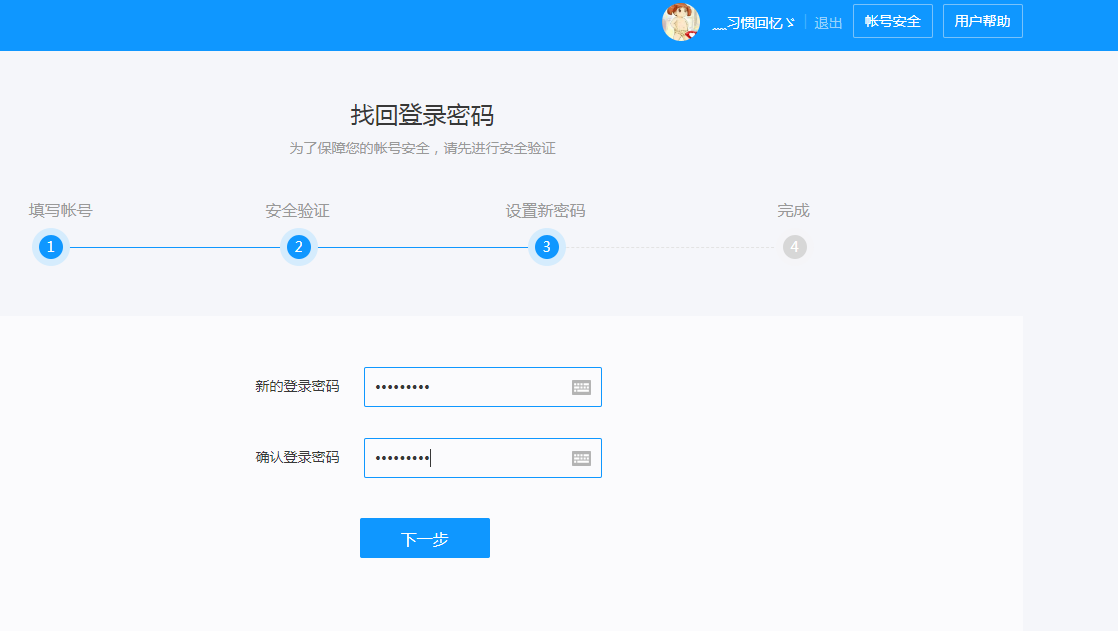Click the 用户帮助 button in the header
Screen dimensions: 1118x631
[x=982, y=20]
